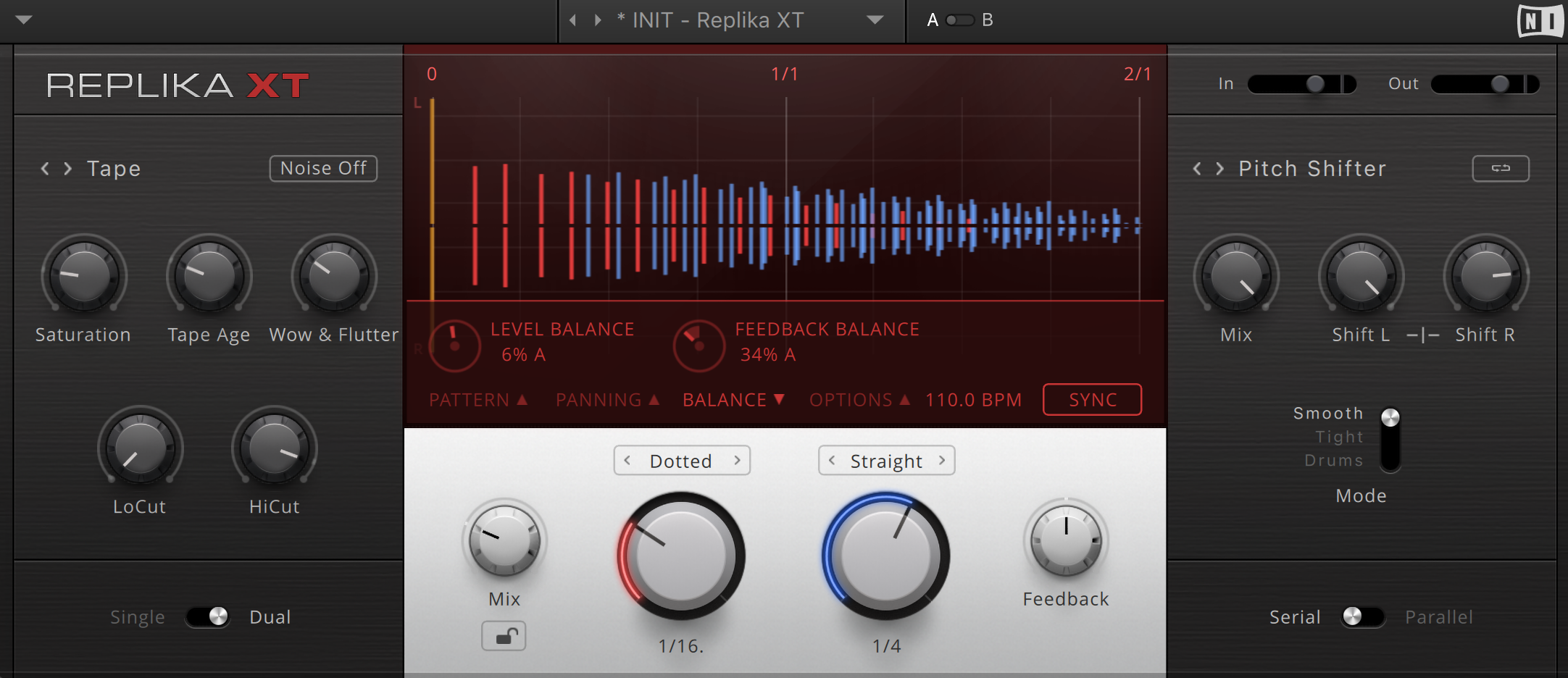Adjust the Saturation knob

[x=83, y=276]
